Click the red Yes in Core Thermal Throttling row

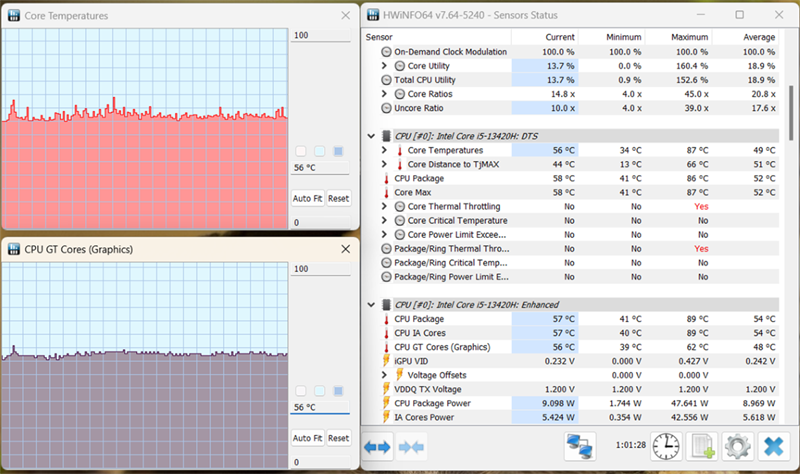coord(701,206)
